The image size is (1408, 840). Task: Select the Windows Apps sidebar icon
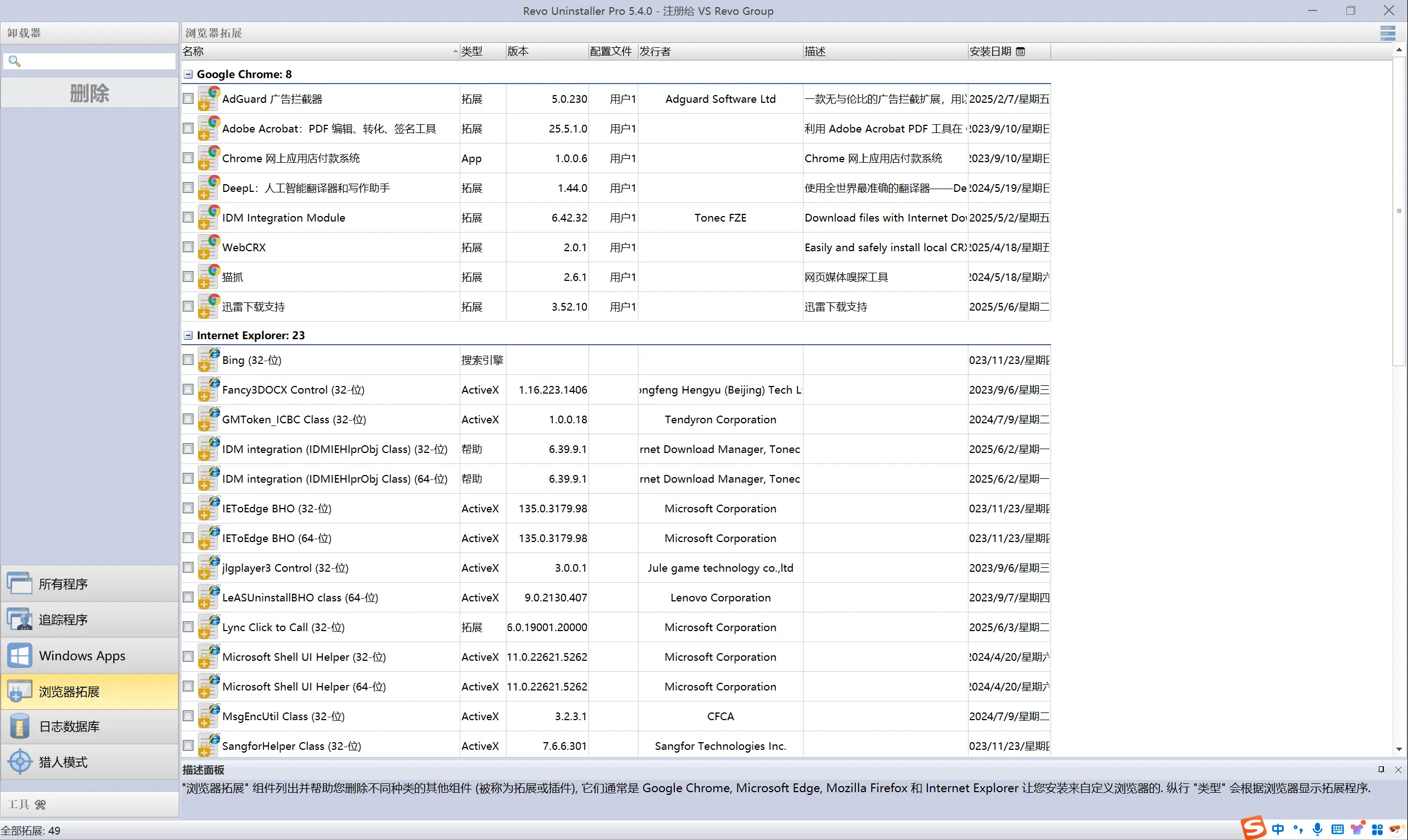click(x=20, y=655)
